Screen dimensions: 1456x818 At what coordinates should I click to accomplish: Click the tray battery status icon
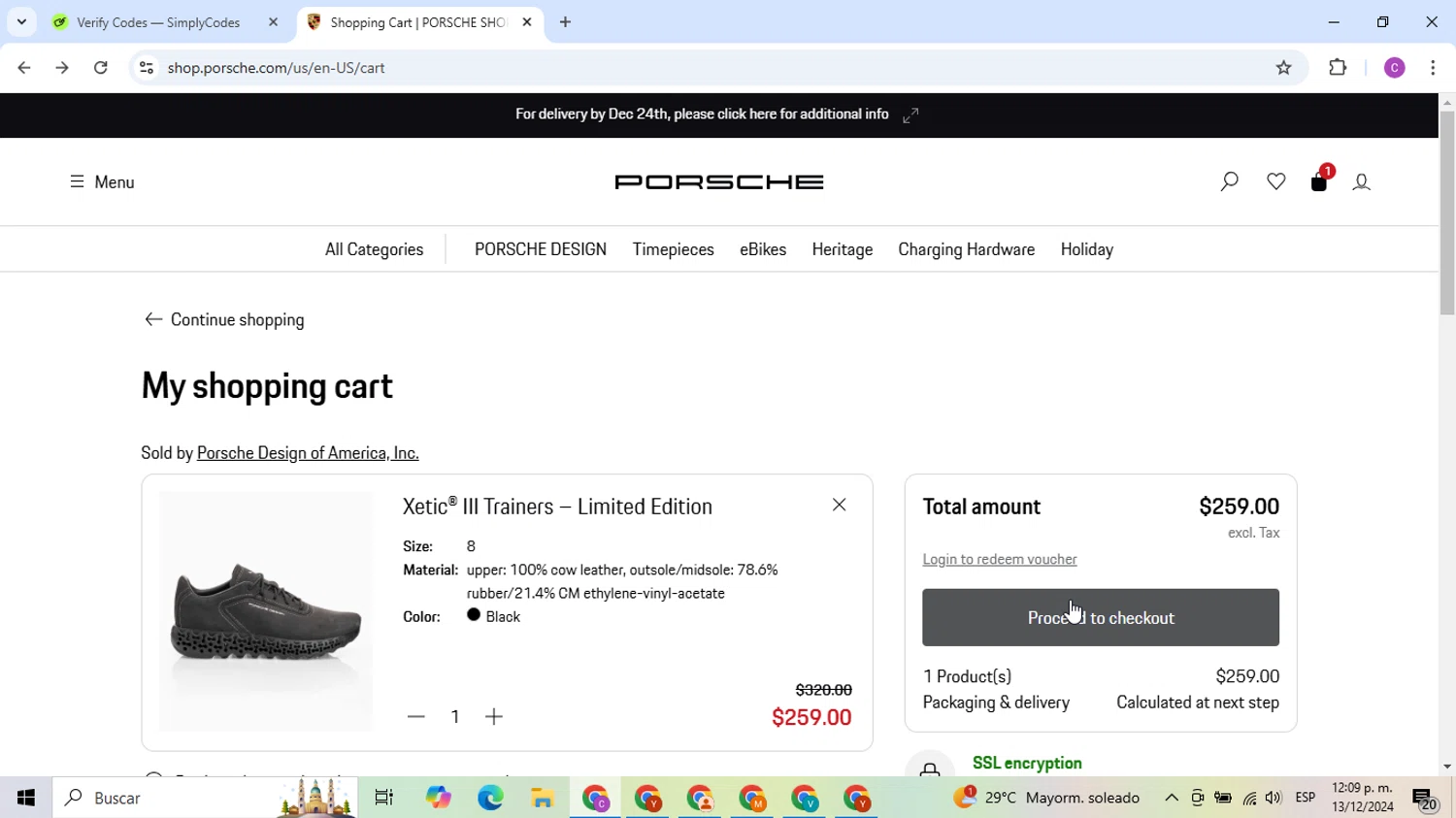(x=1223, y=798)
